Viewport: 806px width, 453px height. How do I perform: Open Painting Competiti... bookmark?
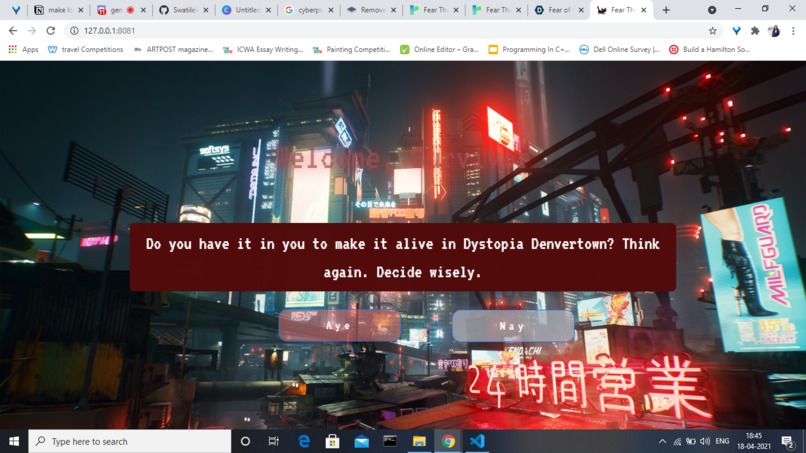pyautogui.click(x=352, y=49)
